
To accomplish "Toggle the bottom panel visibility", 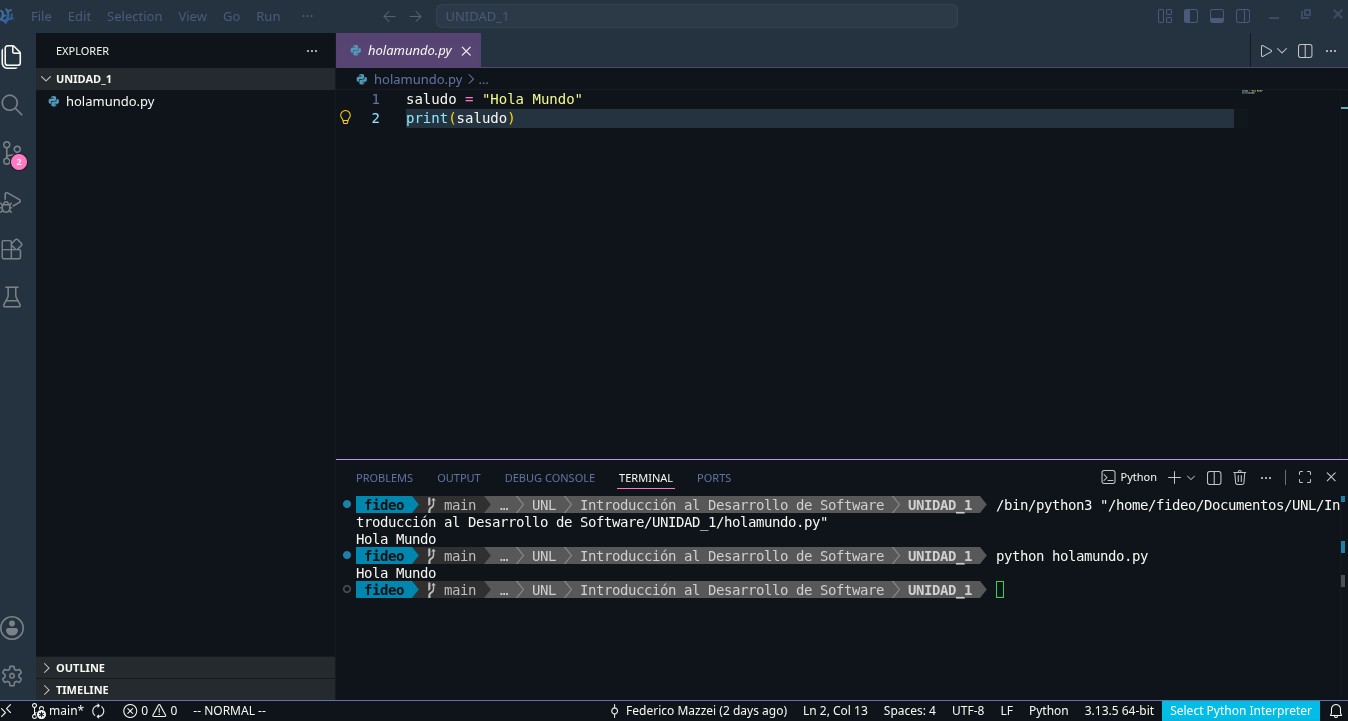I will (1217, 16).
